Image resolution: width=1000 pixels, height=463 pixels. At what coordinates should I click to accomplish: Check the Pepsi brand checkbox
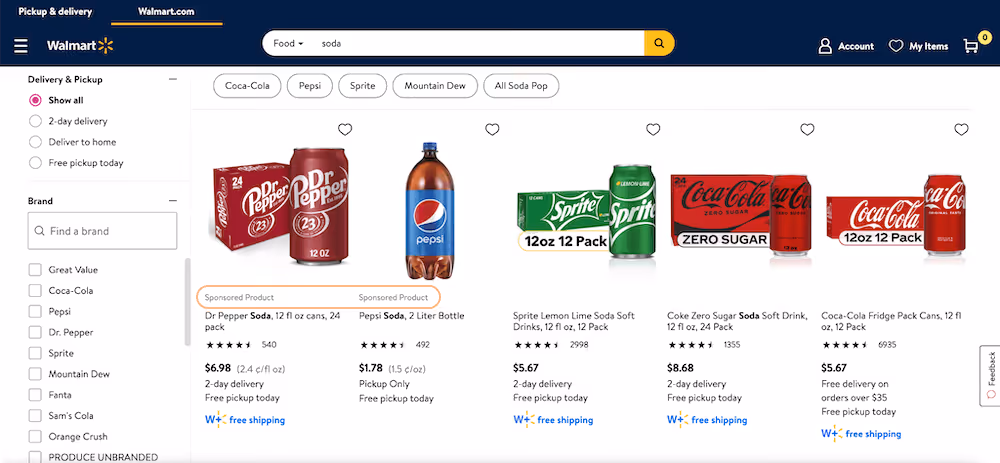tap(35, 312)
